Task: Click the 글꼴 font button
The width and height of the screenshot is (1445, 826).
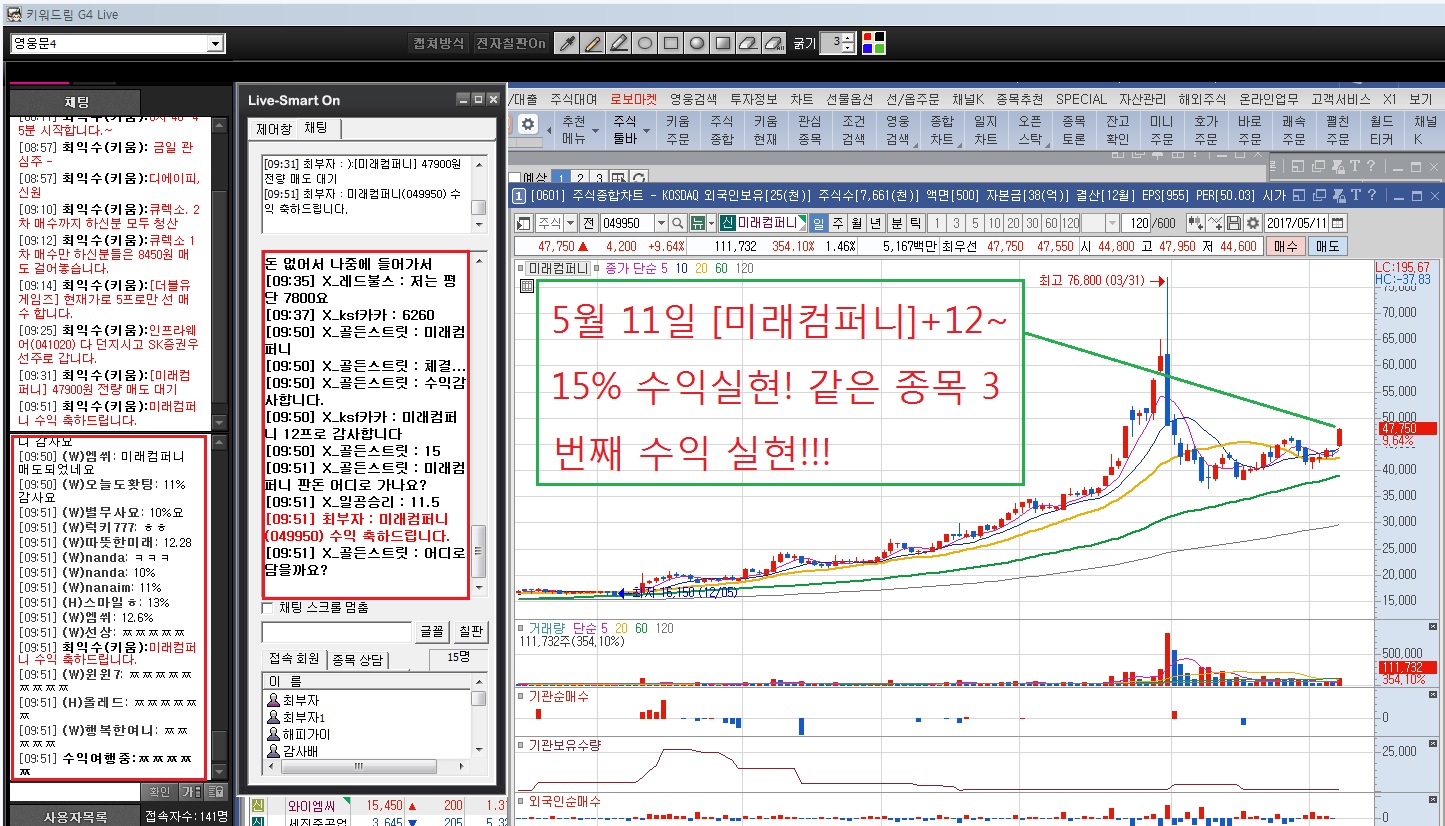Action: 432,632
